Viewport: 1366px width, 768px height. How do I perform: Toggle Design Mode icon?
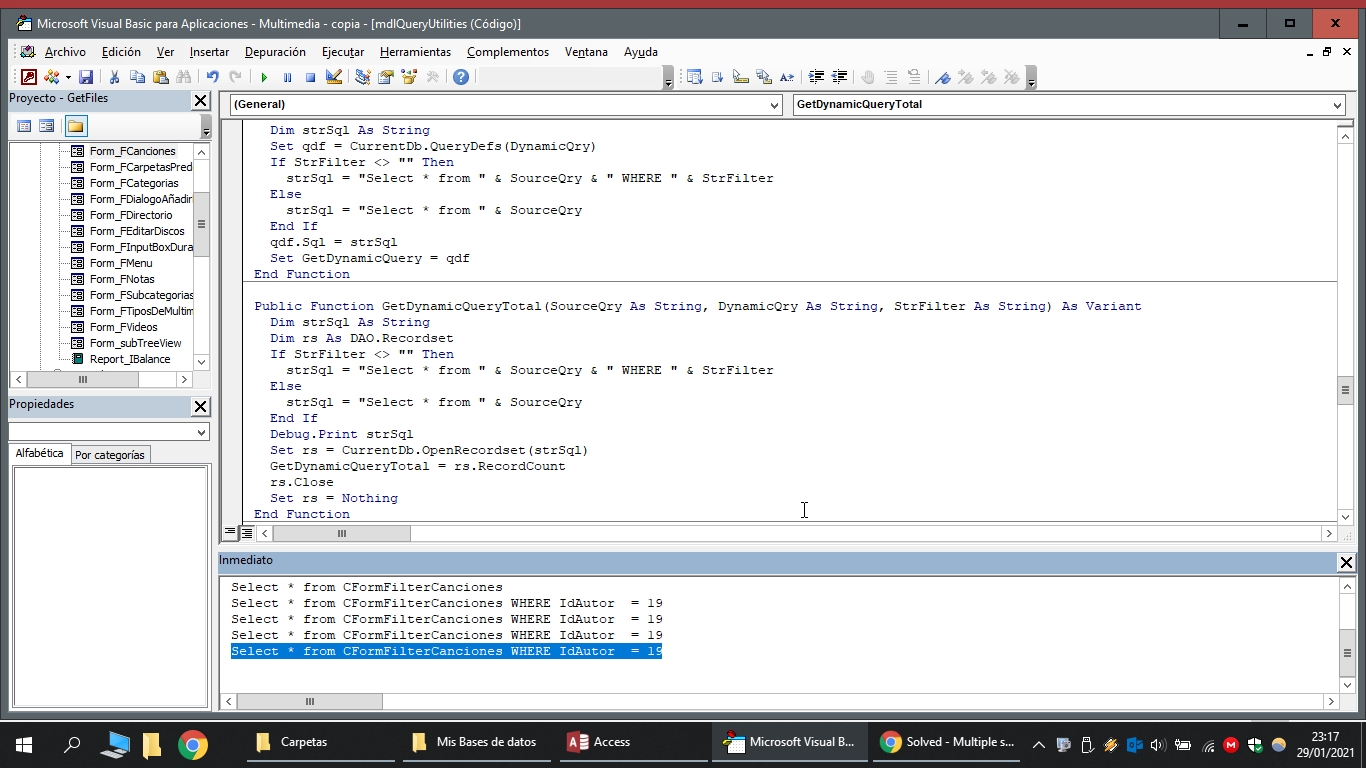(x=333, y=77)
